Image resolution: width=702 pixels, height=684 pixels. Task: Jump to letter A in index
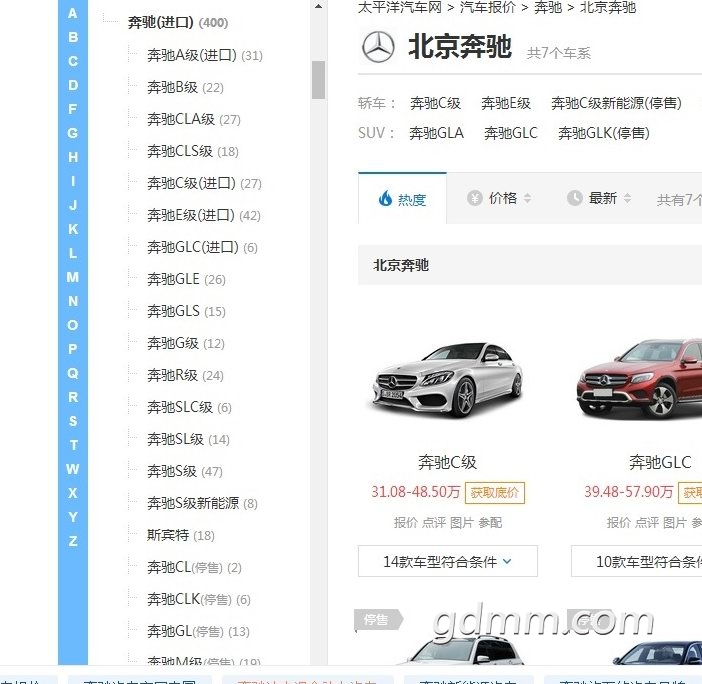pyautogui.click(x=73, y=13)
